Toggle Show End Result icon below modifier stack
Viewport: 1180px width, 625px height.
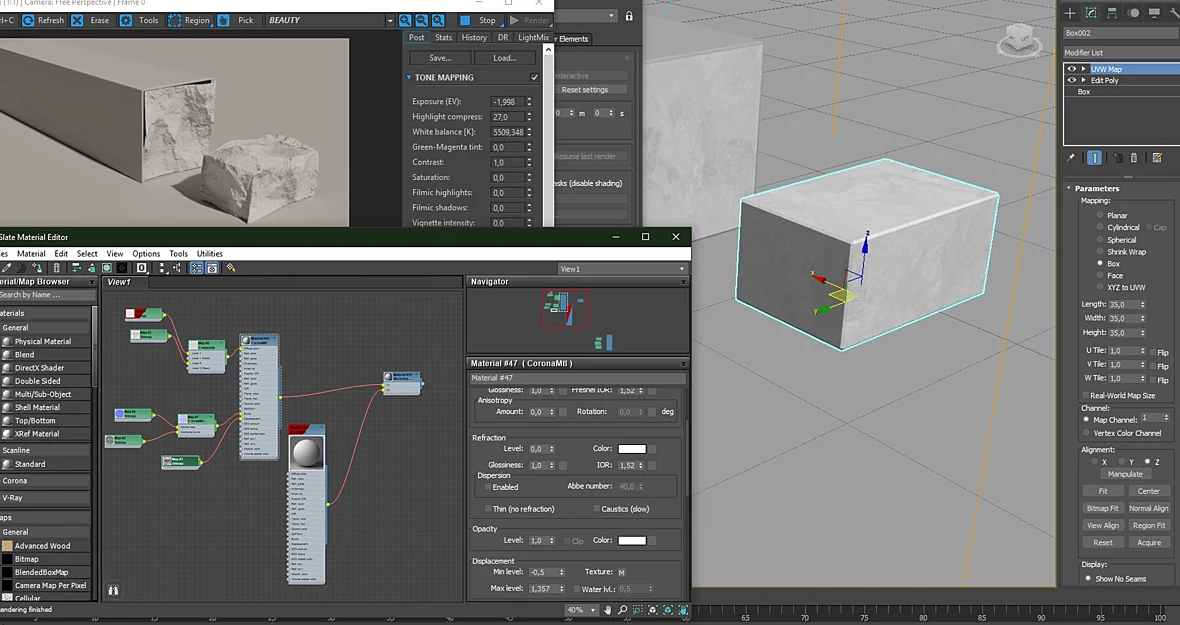(1094, 158)
